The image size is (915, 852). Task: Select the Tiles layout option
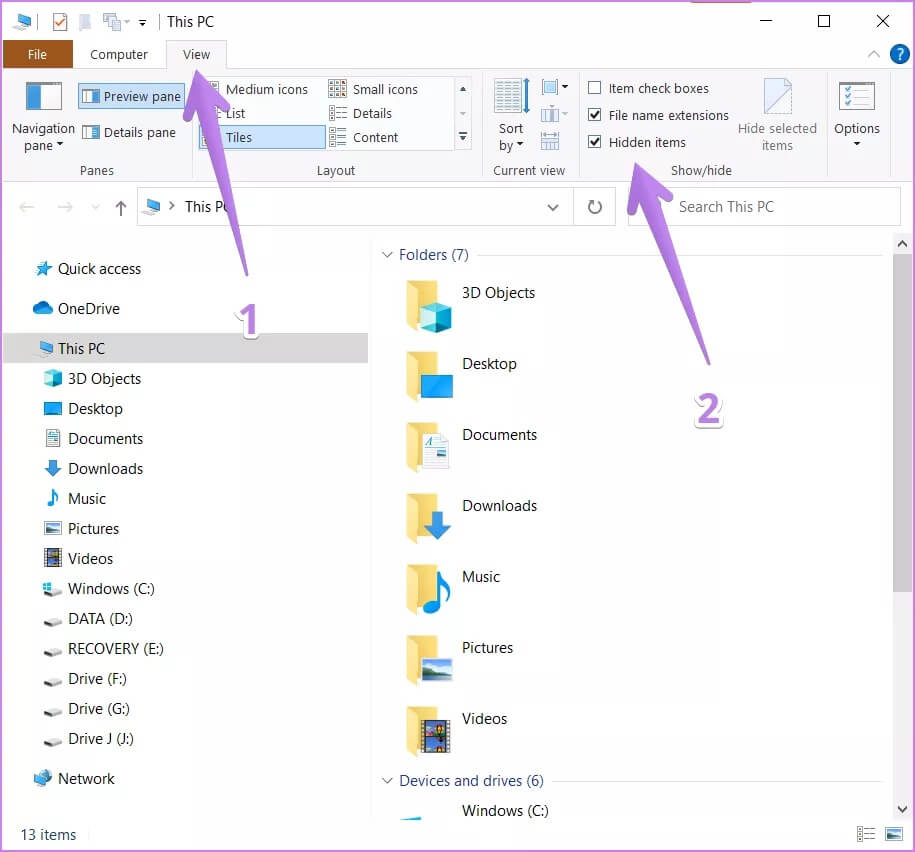coord(263,138)
